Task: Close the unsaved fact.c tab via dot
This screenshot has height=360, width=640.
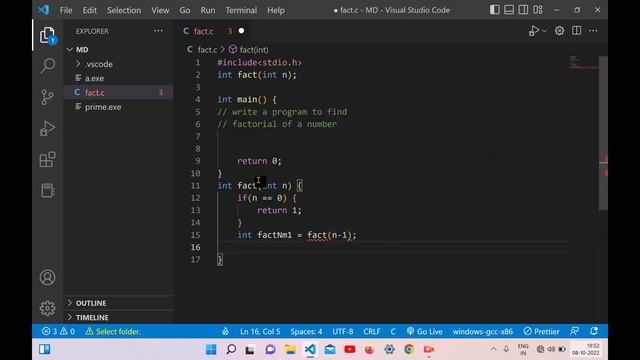Action: 241,31
